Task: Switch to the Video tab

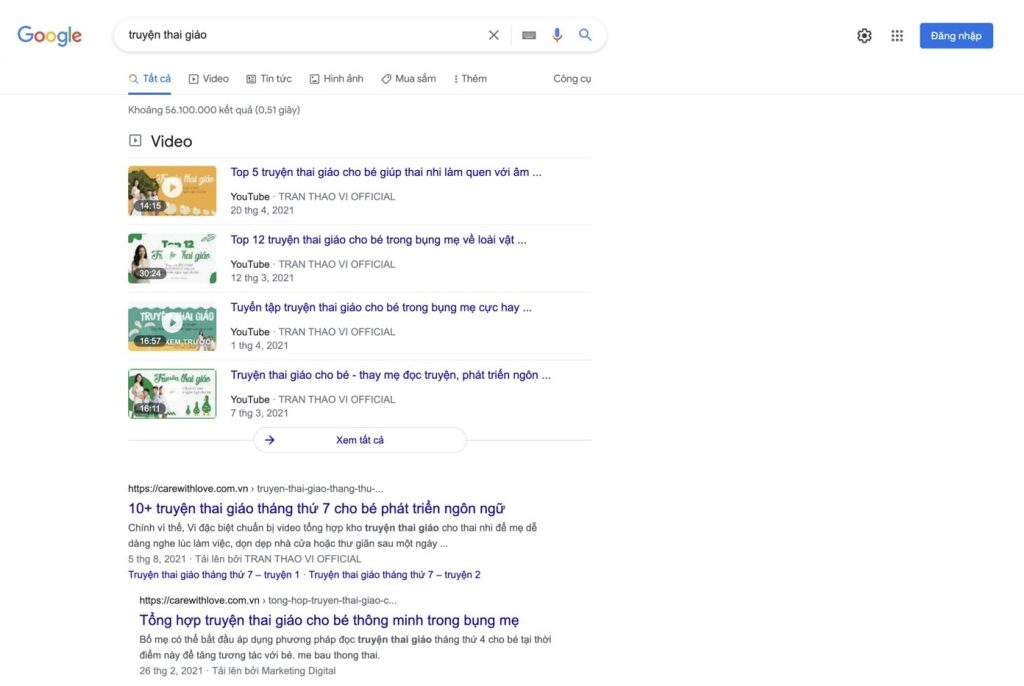Action: 208,78
